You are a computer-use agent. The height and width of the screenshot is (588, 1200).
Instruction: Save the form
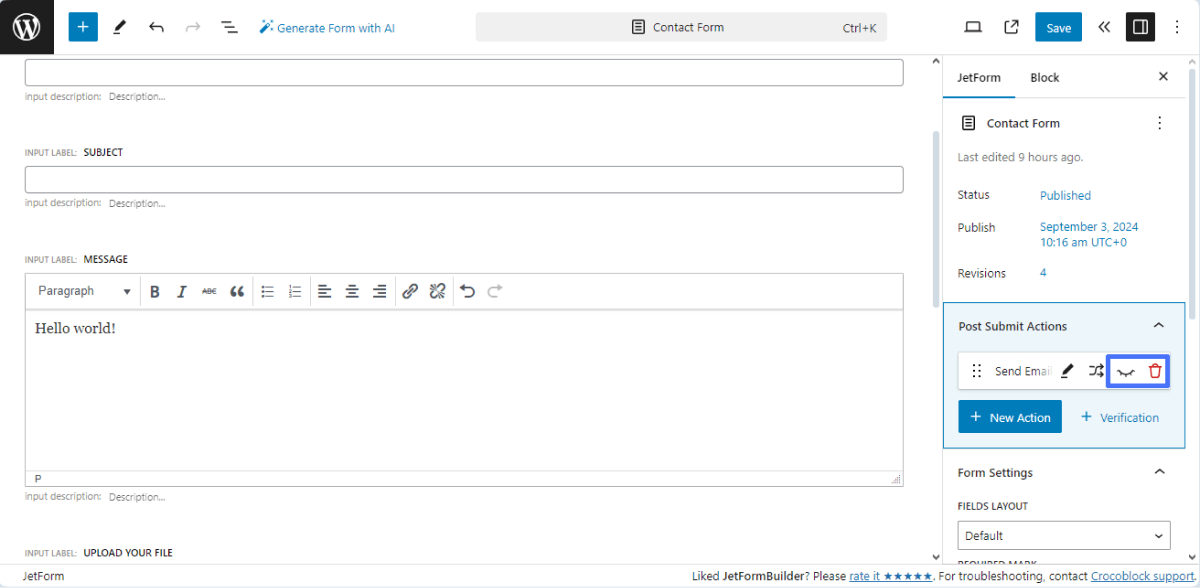pos(1058,27)
